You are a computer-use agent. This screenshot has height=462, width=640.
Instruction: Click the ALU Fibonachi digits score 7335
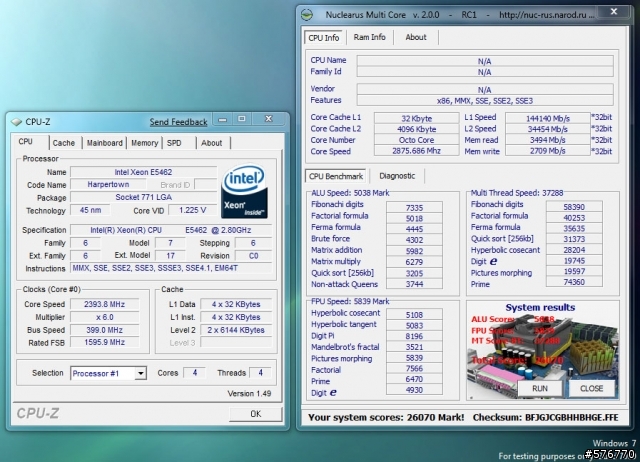[414, 207]
